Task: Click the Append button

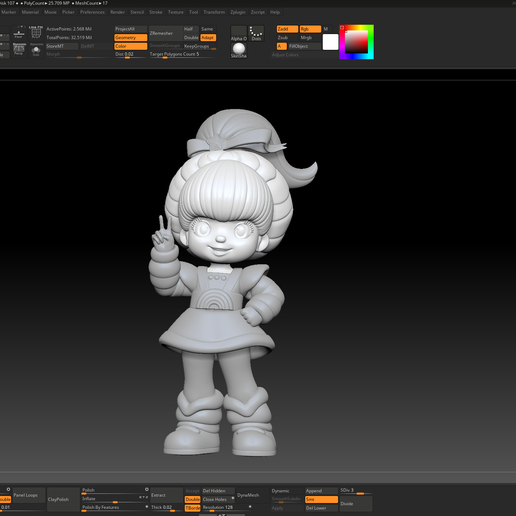Action: click(321, 491)
